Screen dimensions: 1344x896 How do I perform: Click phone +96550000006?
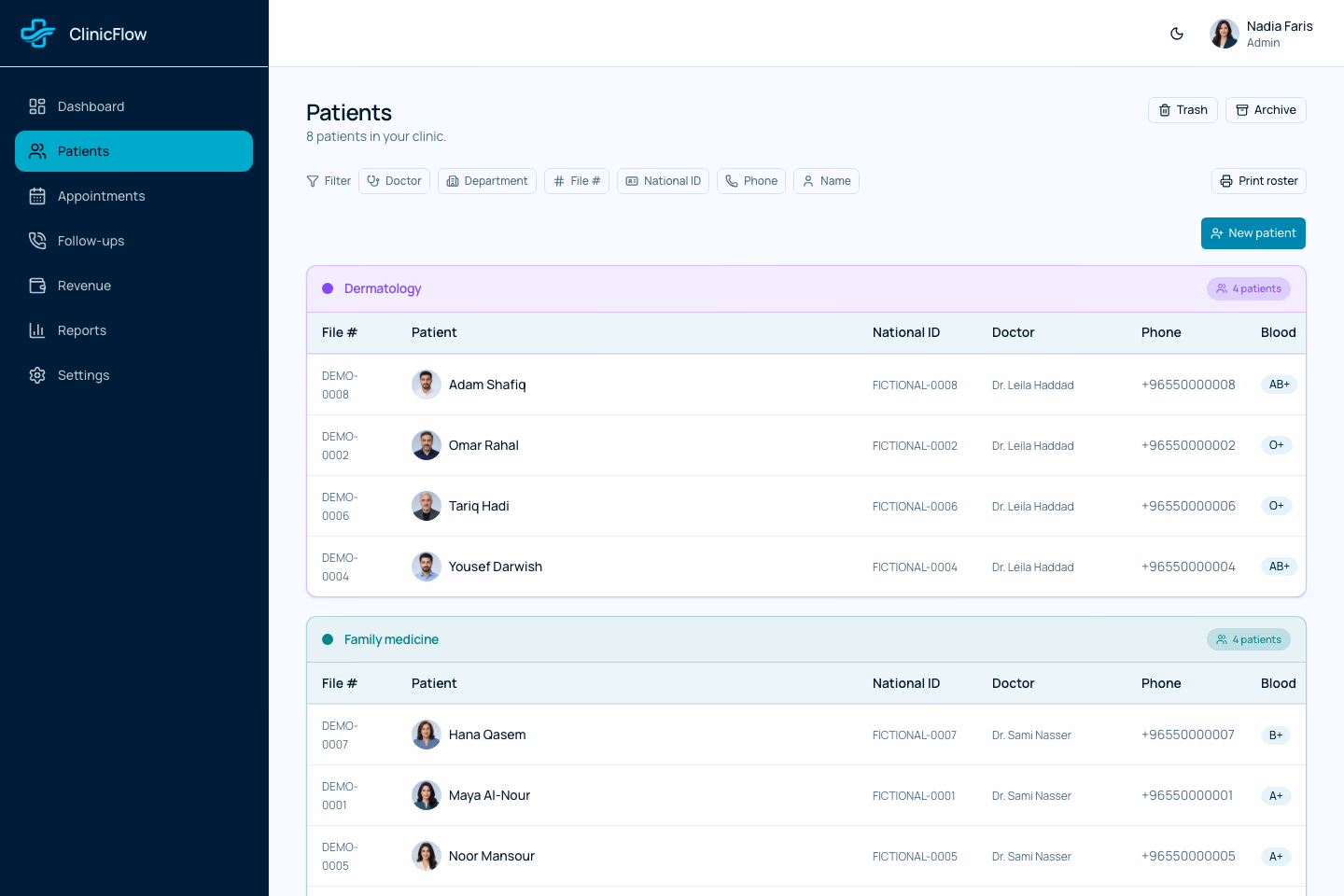(1188, 506)
